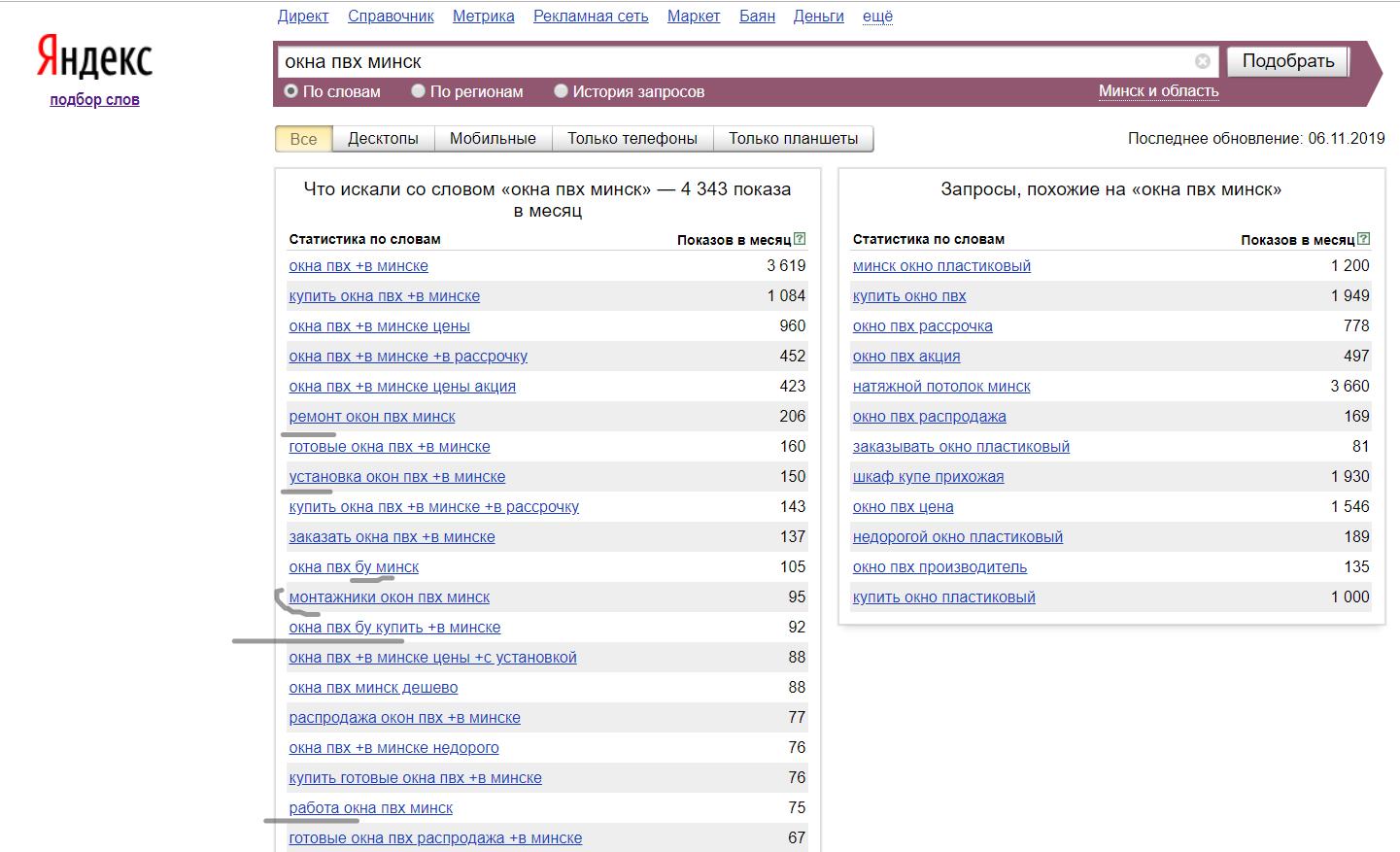The height and width of the screenshot is (852, 1400).
Task: Open the similar query окно пвх цена
Action: (x=903, y=507)
